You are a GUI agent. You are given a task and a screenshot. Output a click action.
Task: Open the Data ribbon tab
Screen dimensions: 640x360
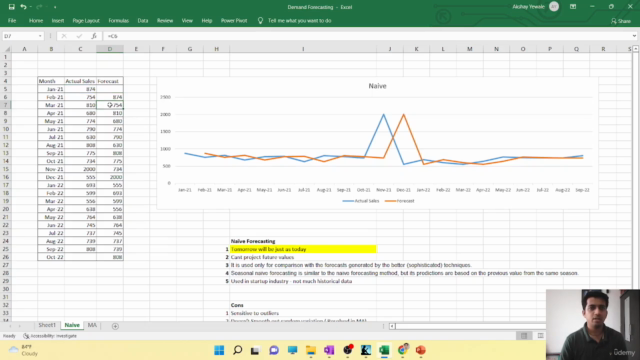pyautogui.click(x=142, y=20)
